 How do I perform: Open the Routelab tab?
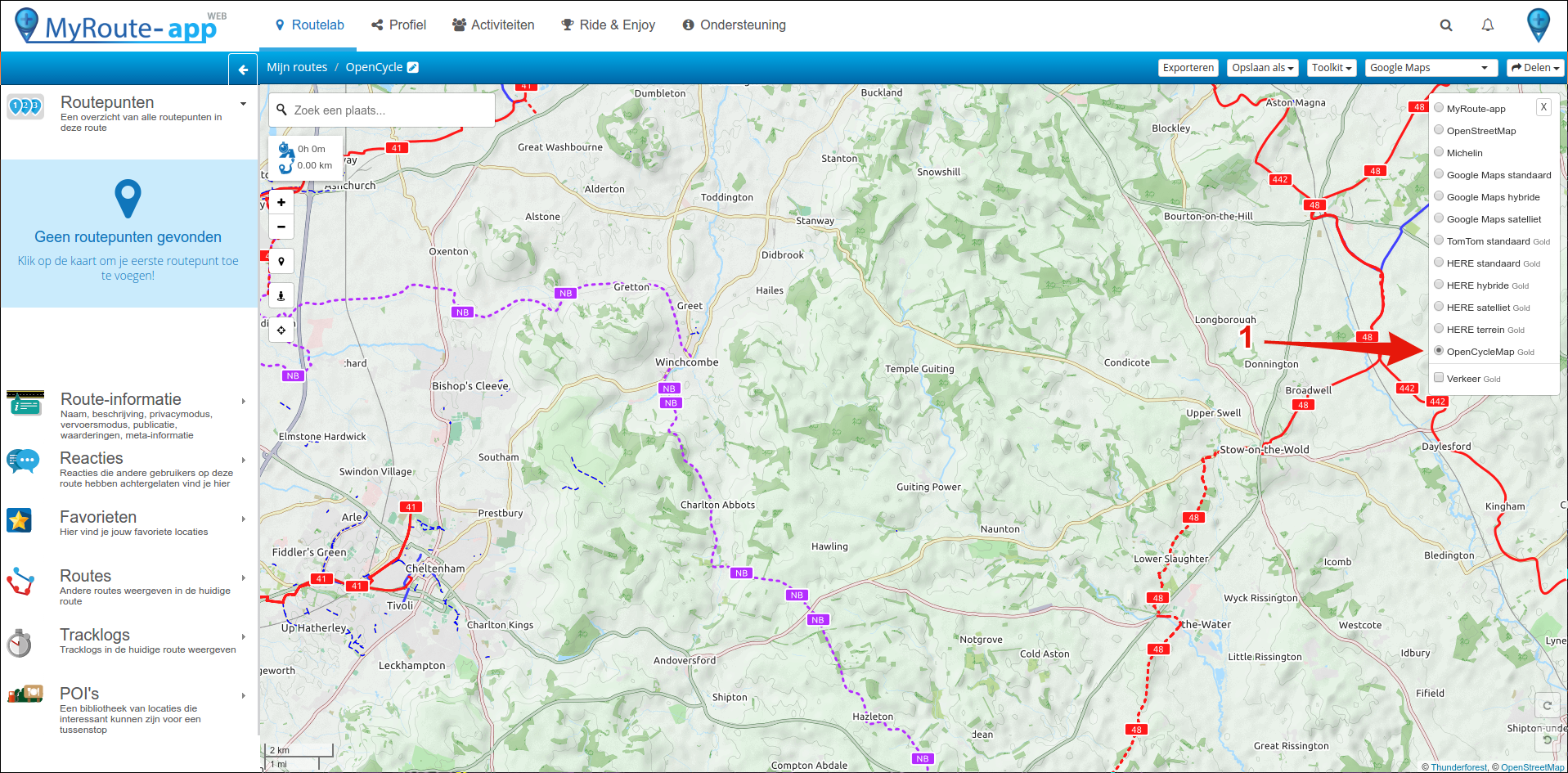[x=308, y=25]
